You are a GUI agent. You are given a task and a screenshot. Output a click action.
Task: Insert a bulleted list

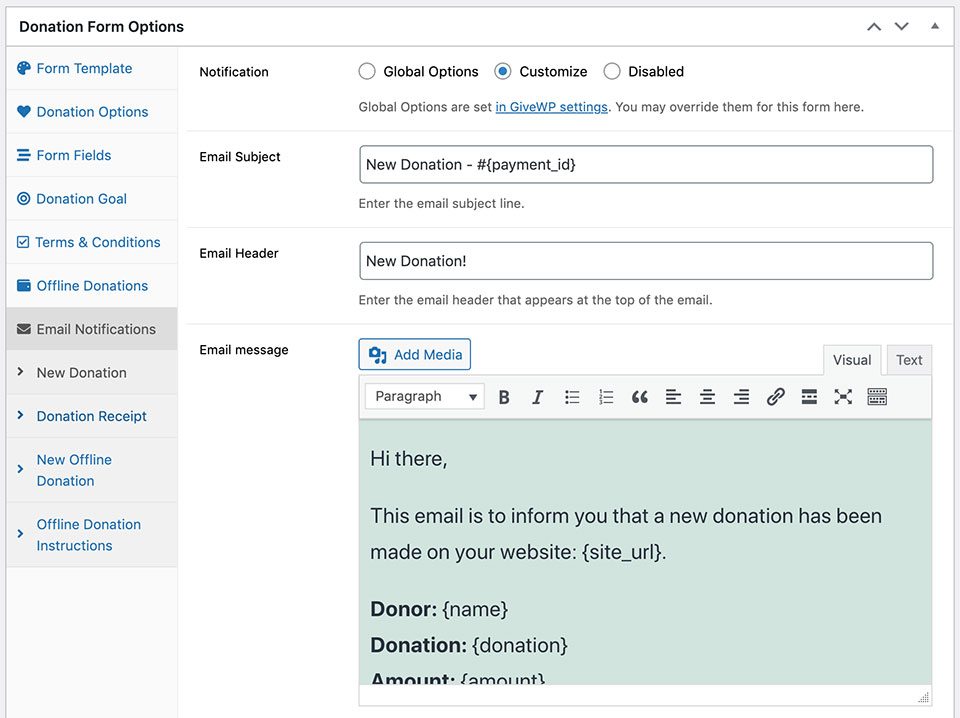572,397
